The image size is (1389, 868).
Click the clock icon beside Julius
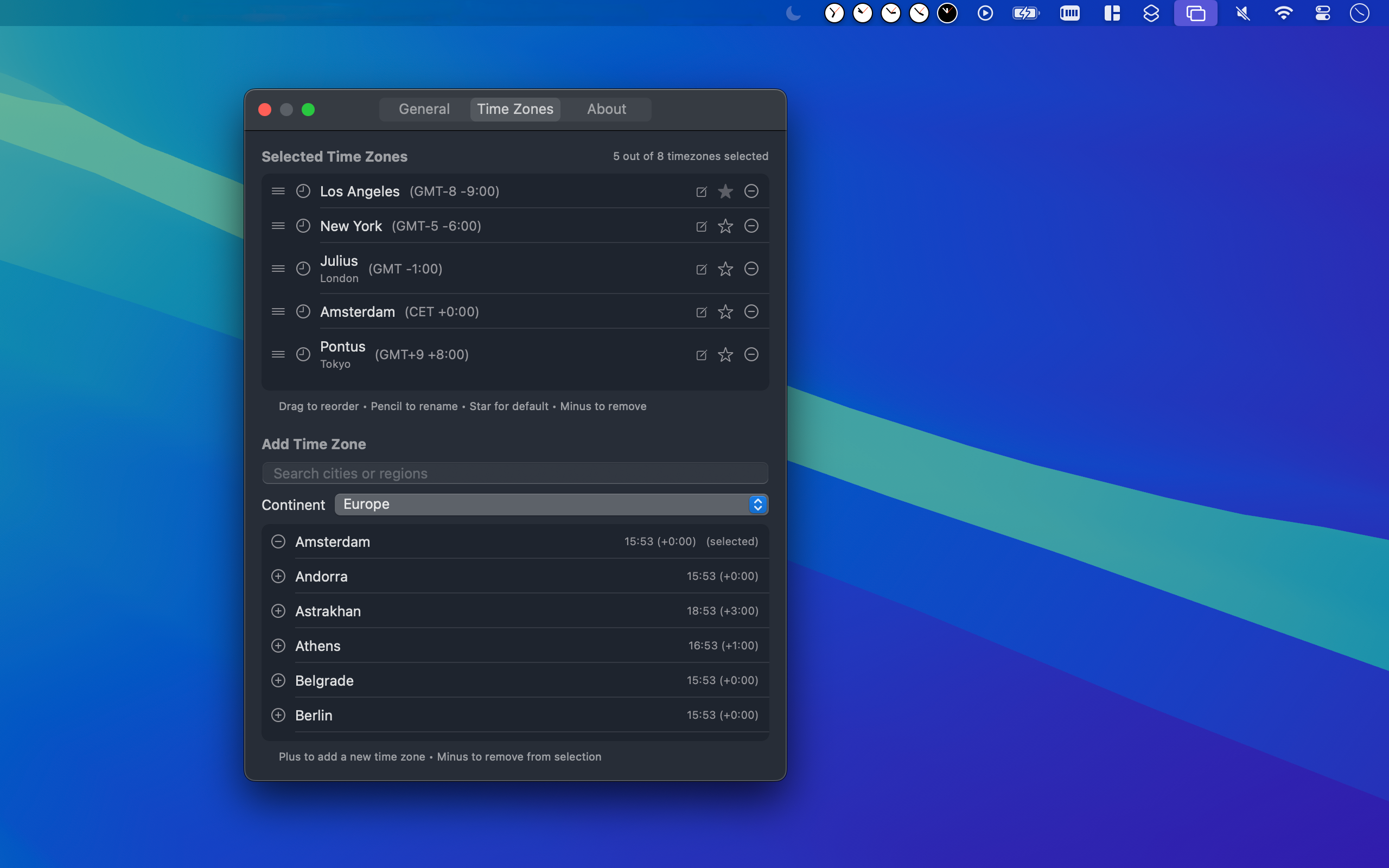coord(303,269)
